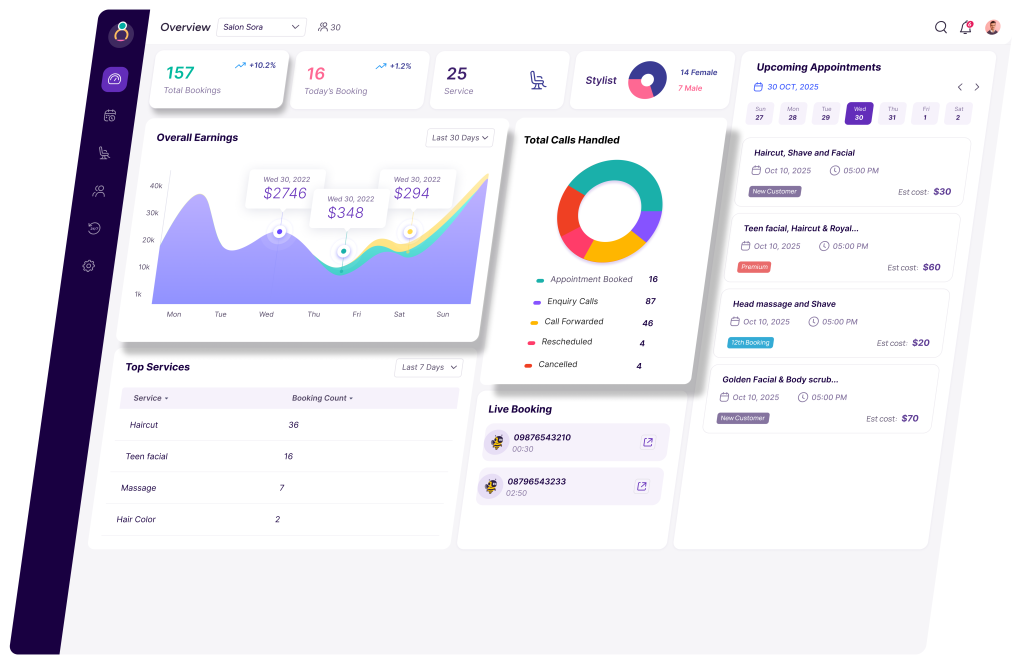Viewport: 1024px width, 664px height.
Task: Sort by Booking Count column header
Action: [322, 398]
